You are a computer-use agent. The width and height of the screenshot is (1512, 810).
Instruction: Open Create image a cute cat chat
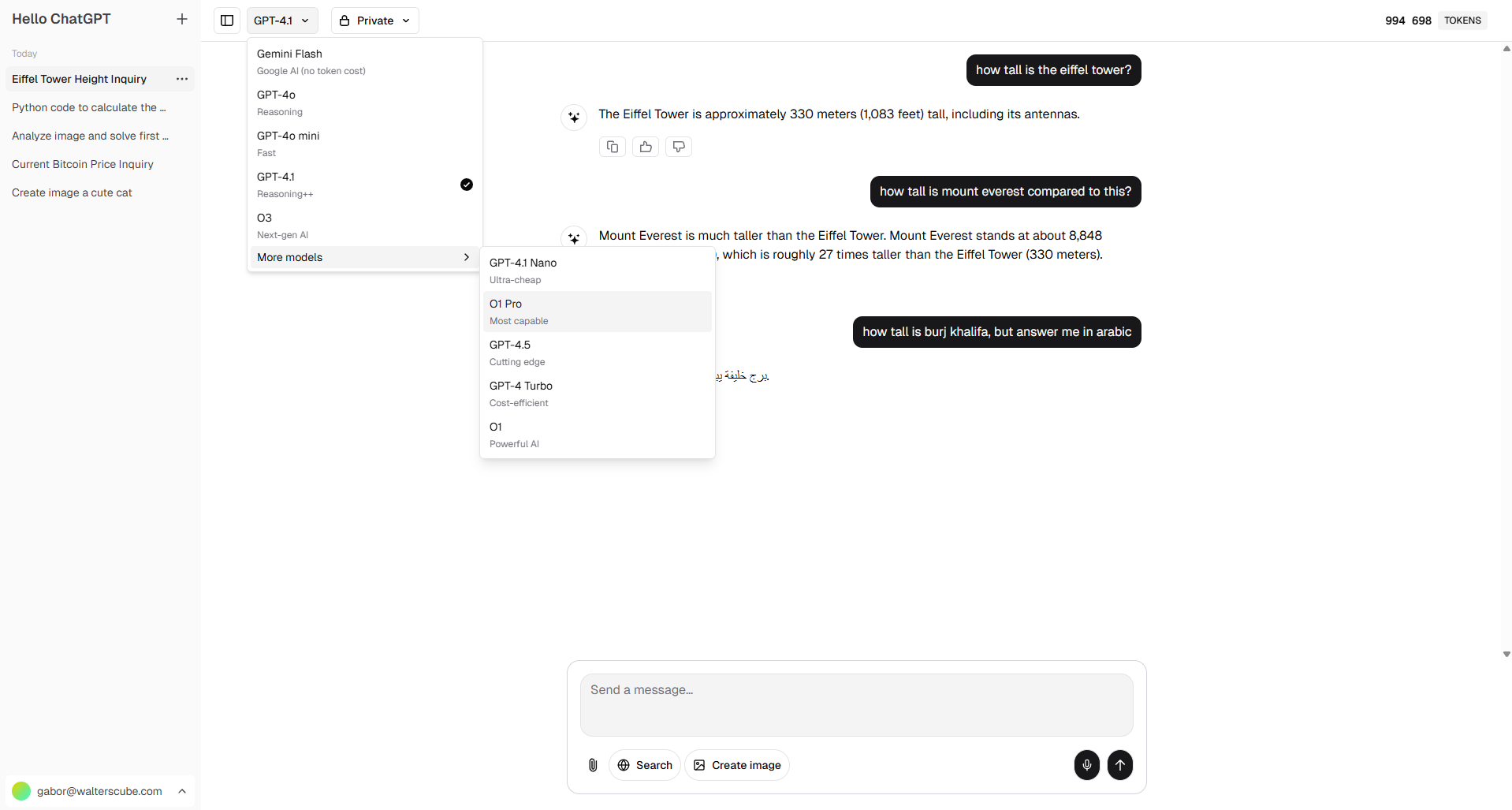pos(99,192)
